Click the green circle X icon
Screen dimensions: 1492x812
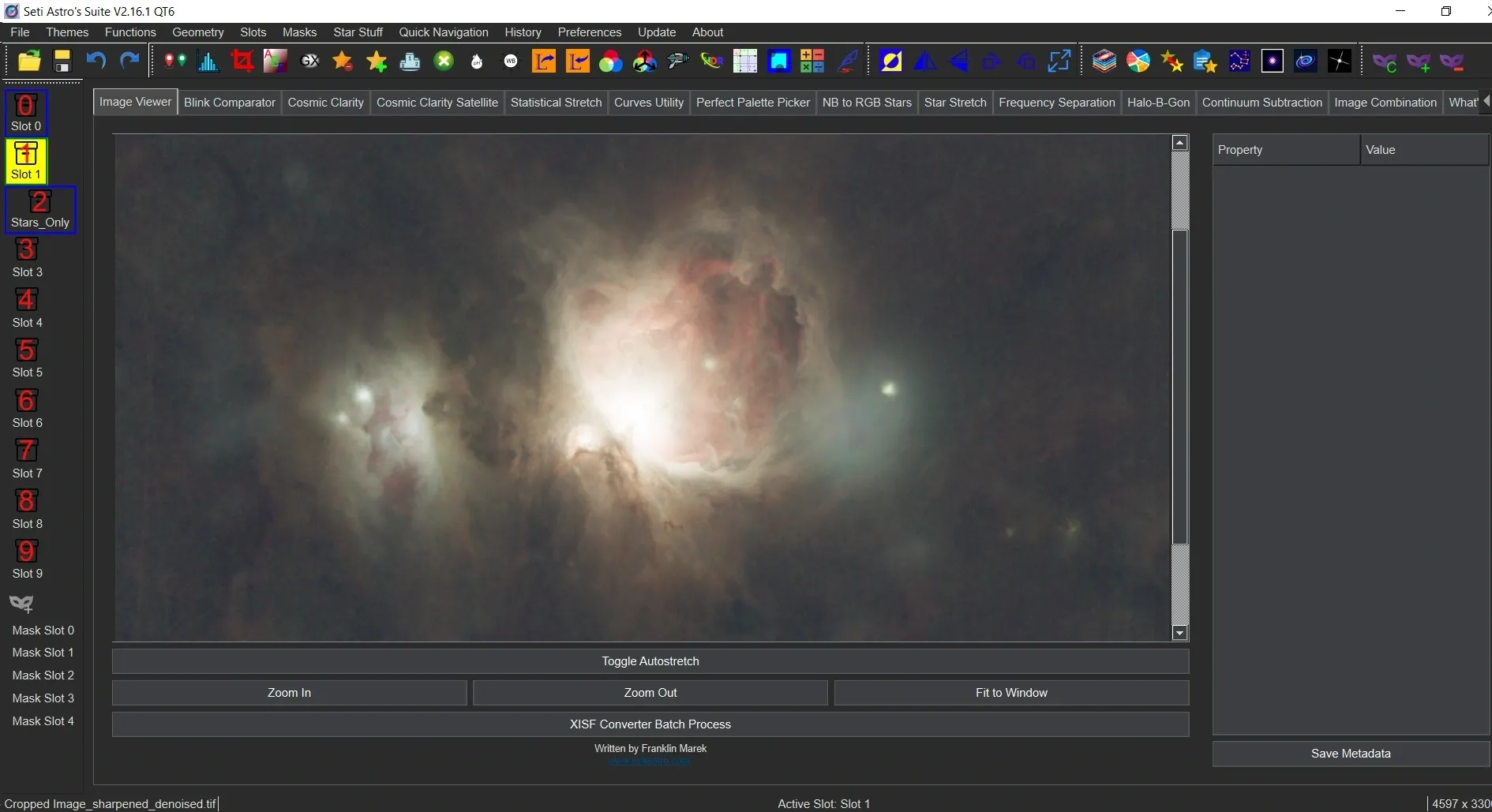(444, 61)
